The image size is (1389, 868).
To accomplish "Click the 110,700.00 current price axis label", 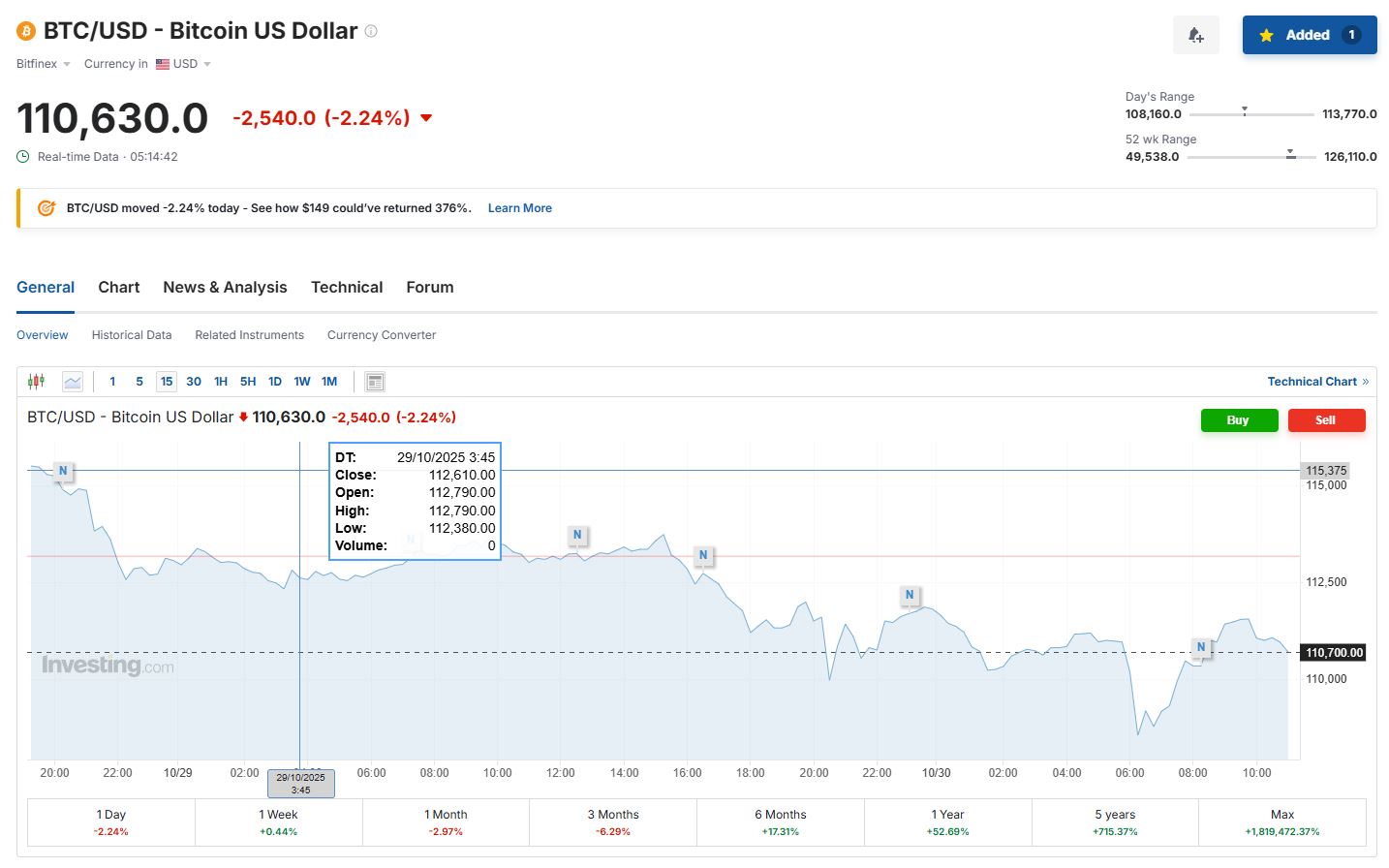I will pyautogui.click(x=1334, y=653).
